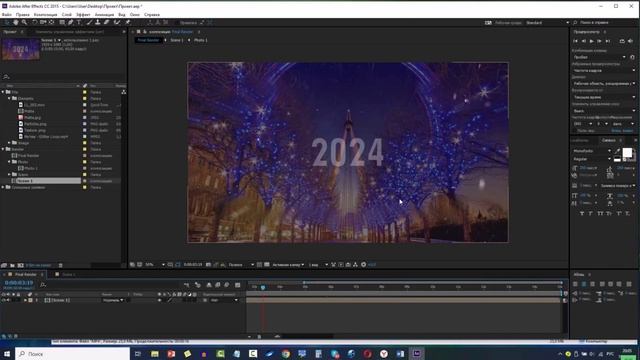Screen dimensions: 640x360
Task: Switch to the Effect Controls panel tab
Action: [69, 31]
